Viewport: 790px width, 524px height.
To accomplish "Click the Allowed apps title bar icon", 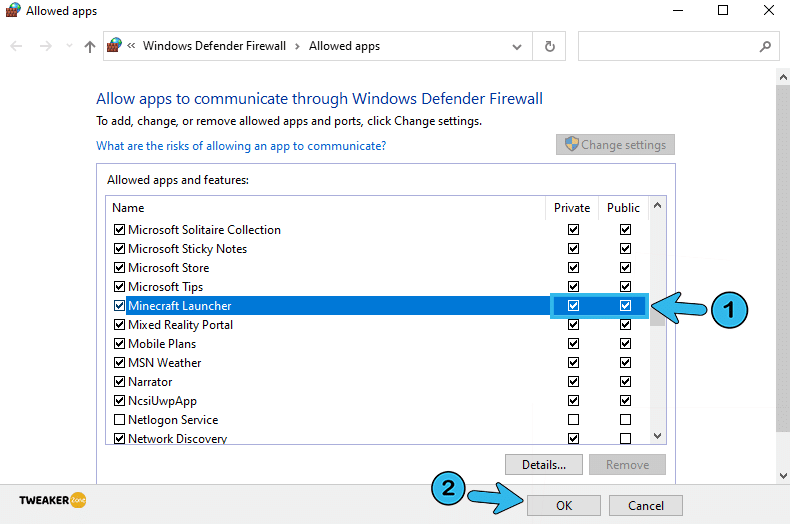I will [13, 10].
